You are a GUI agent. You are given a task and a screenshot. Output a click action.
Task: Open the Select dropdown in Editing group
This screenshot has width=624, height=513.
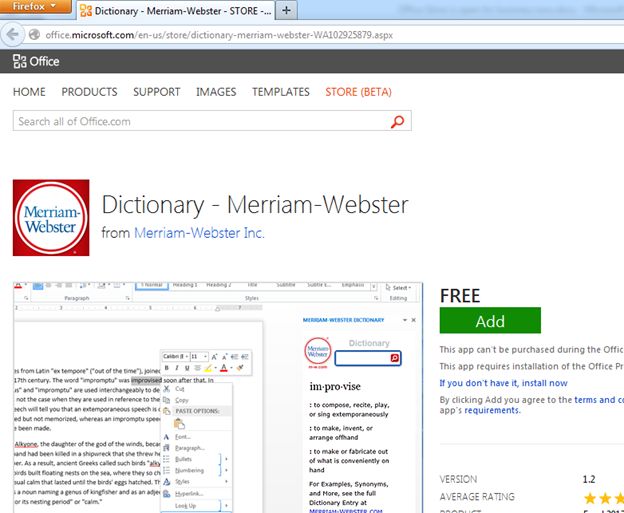tap(398, 287)
